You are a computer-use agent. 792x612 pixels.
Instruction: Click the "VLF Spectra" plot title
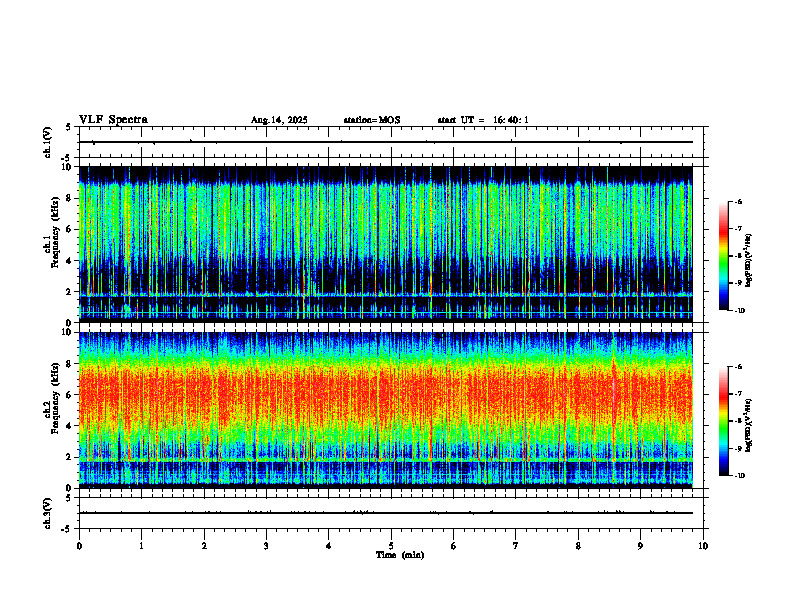coord(113,120)
